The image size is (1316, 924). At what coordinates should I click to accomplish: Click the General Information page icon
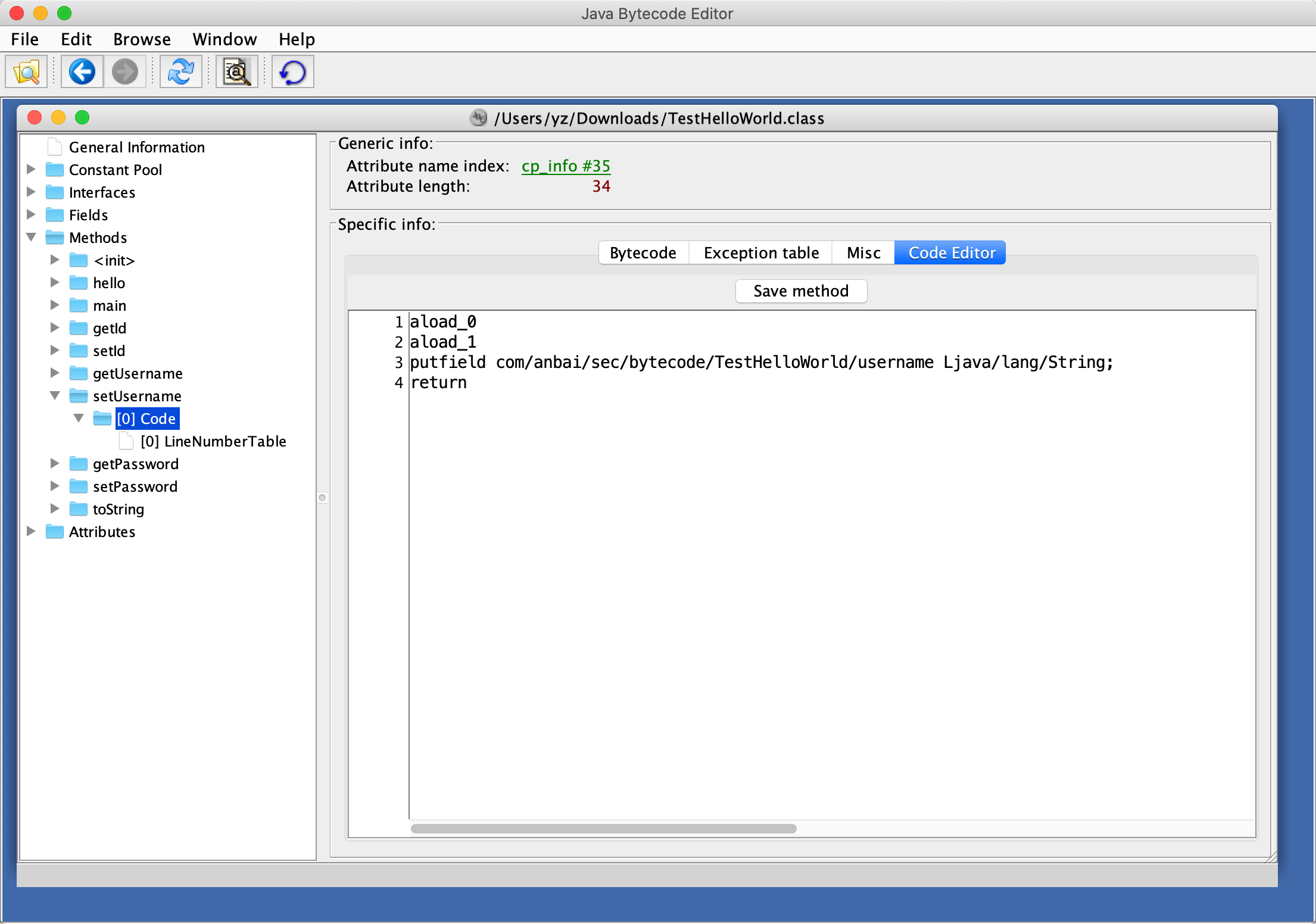55,147
